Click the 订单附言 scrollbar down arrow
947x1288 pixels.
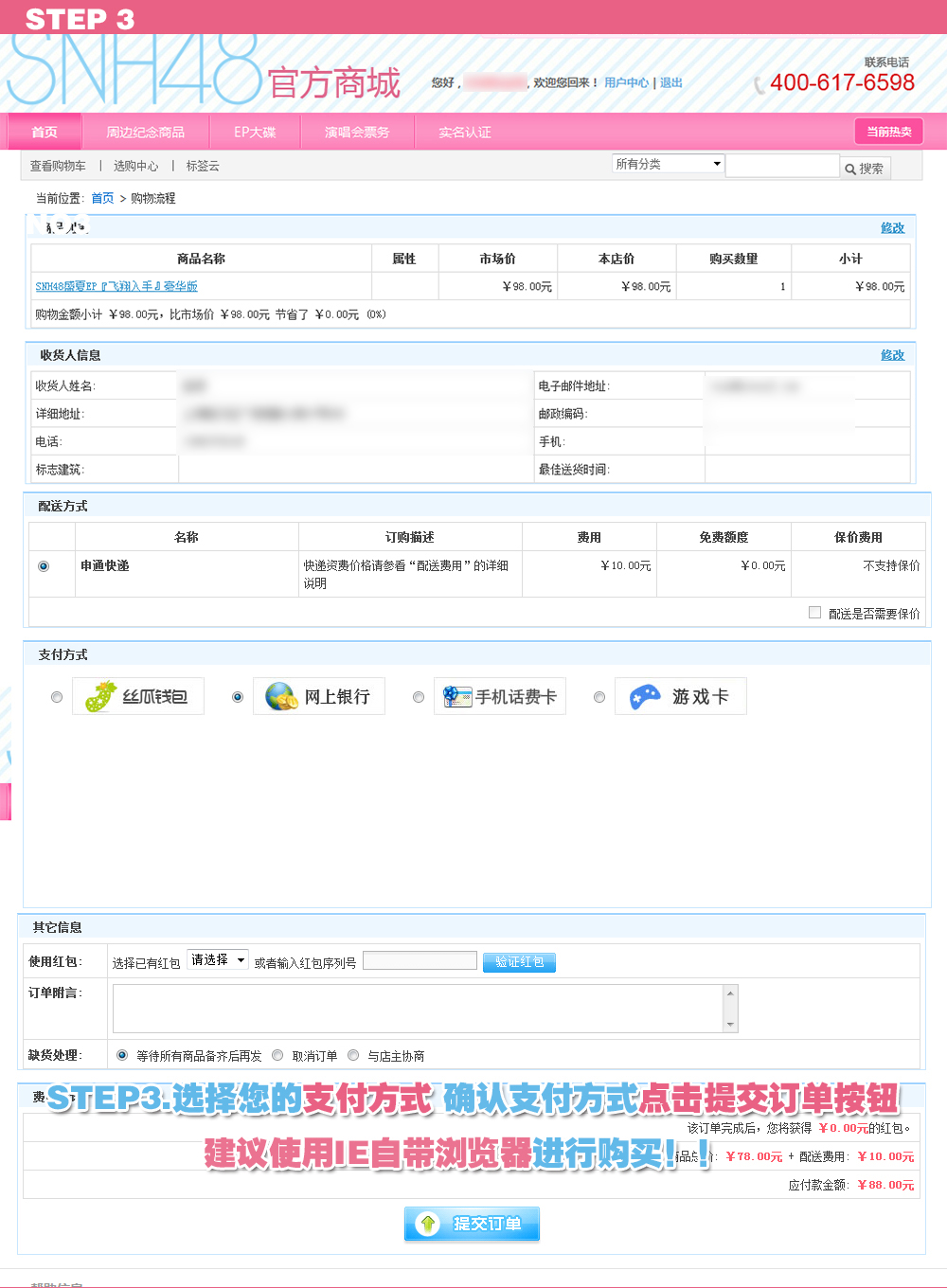tap(730, 1025)
